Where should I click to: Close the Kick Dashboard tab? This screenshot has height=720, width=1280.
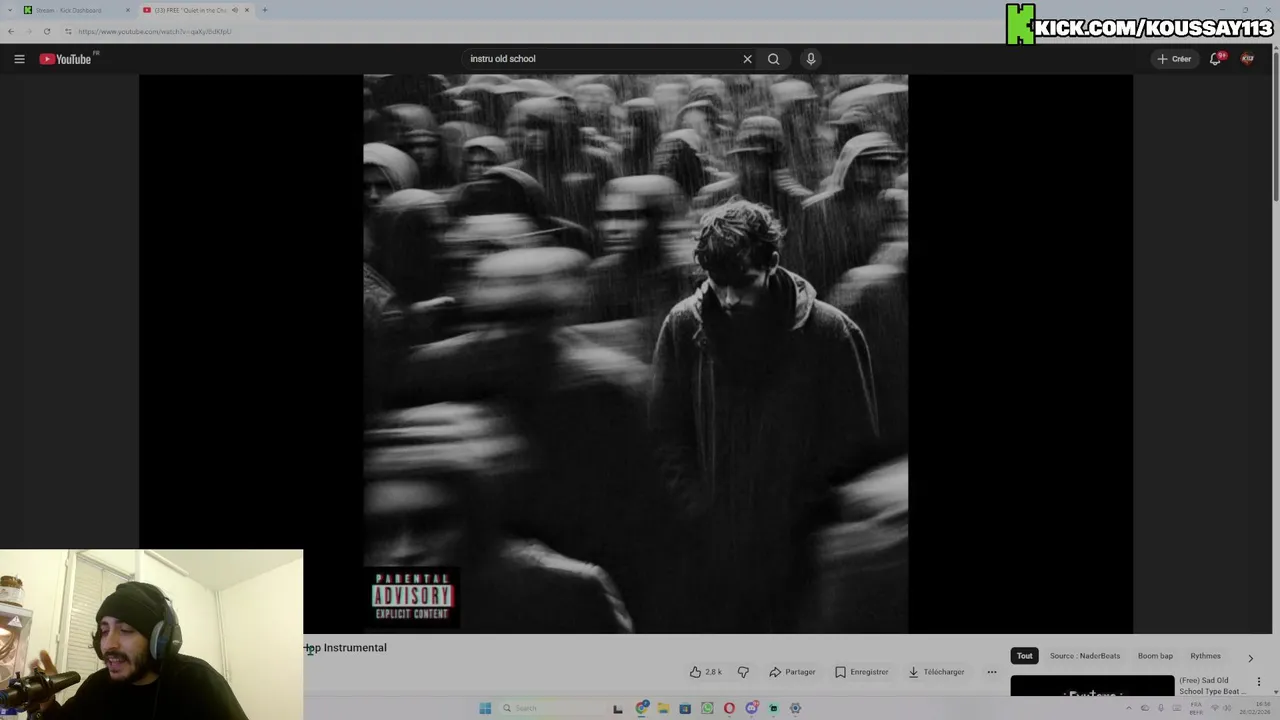click(x=127, y=10)
